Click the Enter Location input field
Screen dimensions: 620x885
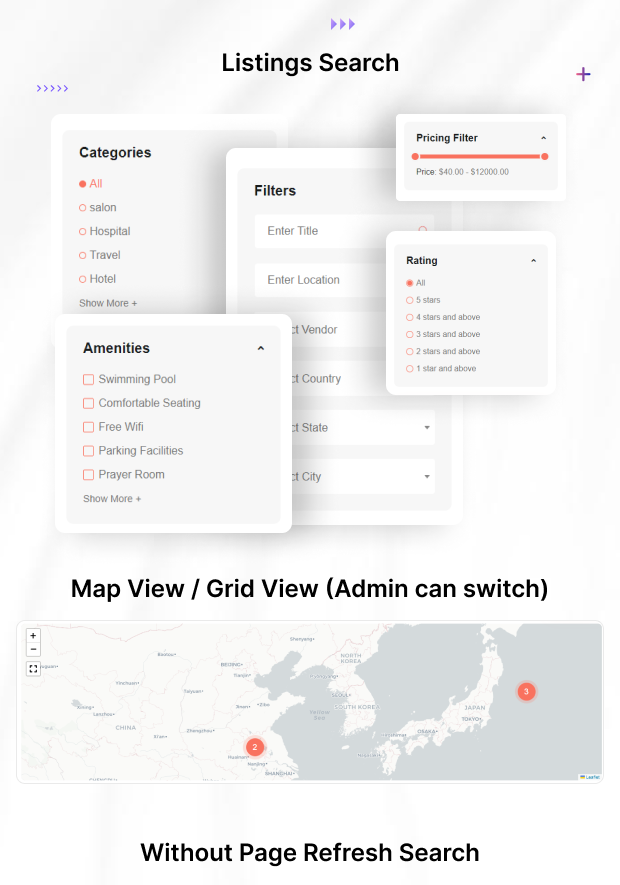coord(340,280)
